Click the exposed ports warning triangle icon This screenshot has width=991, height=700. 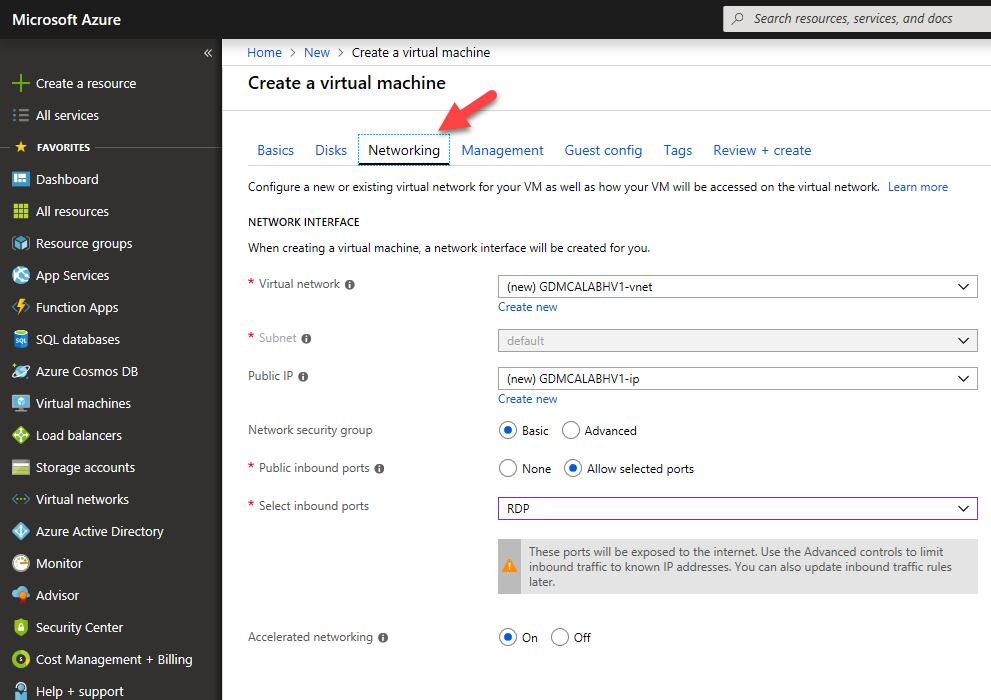(509, 566)
